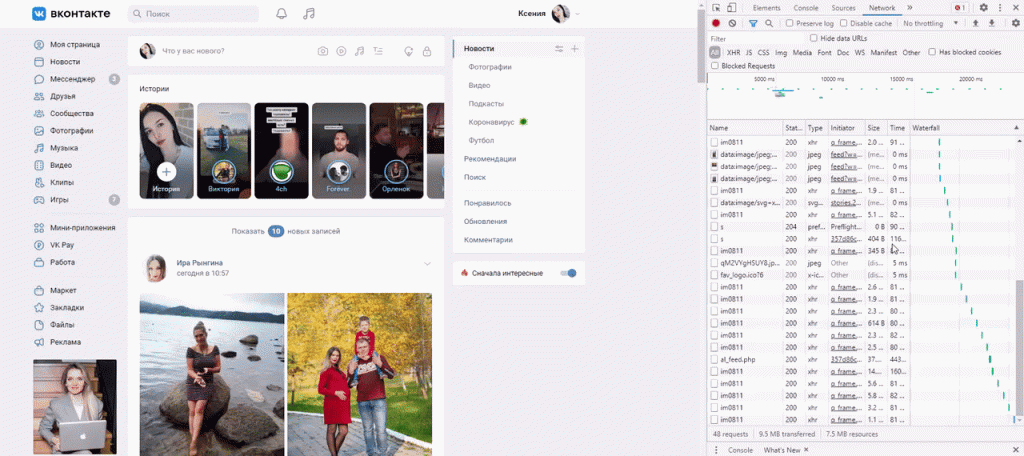Screen dimensions: 1024x456
Task: Open the music player note icon in header
Action: pos(309,14)
